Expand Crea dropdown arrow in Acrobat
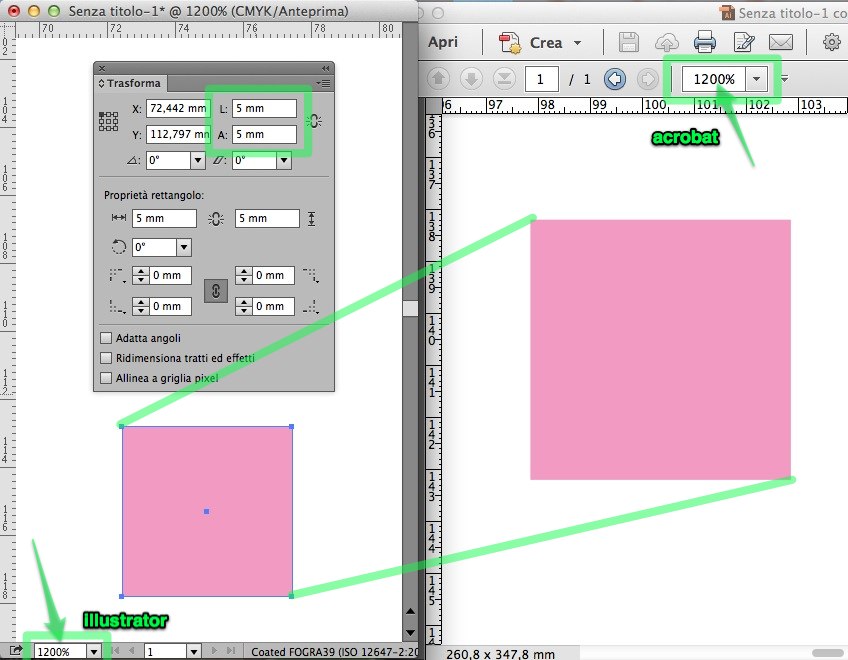Screen dimensions: 848x660 point(578,43)
